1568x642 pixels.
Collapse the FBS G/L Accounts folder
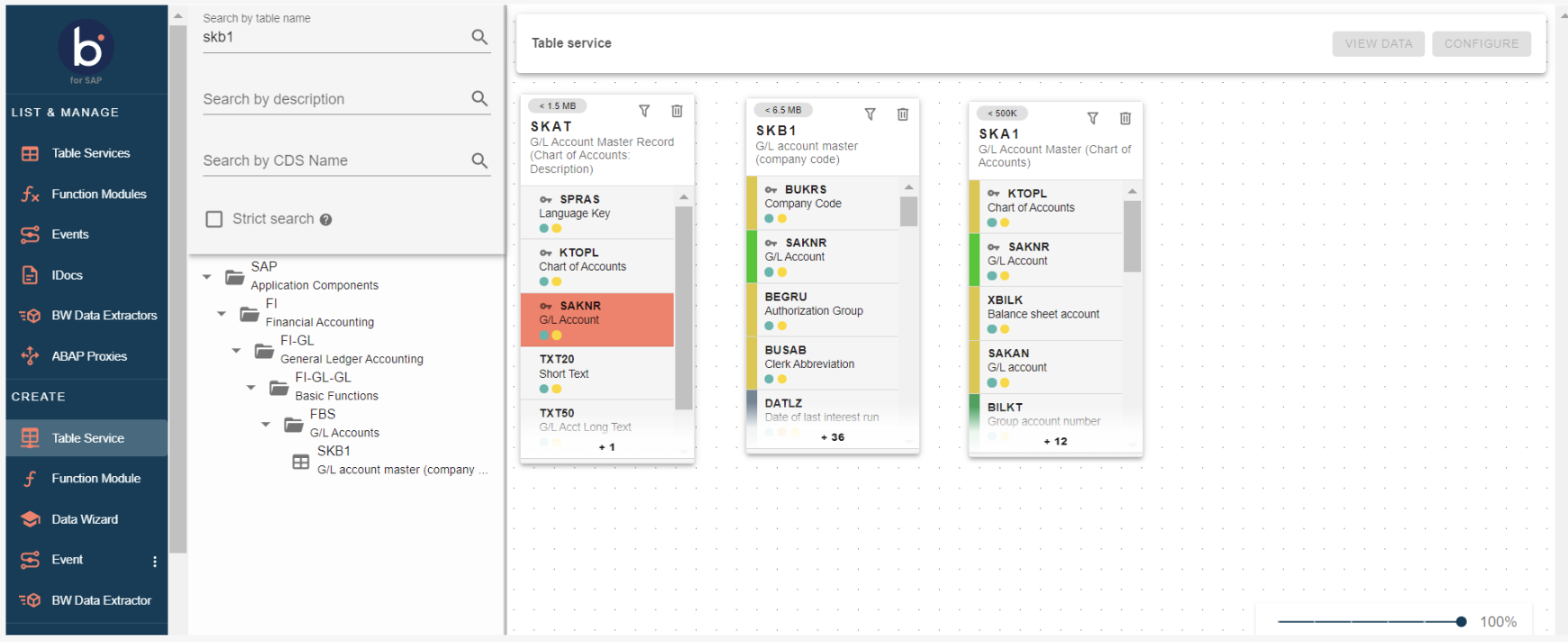point(266,425)
